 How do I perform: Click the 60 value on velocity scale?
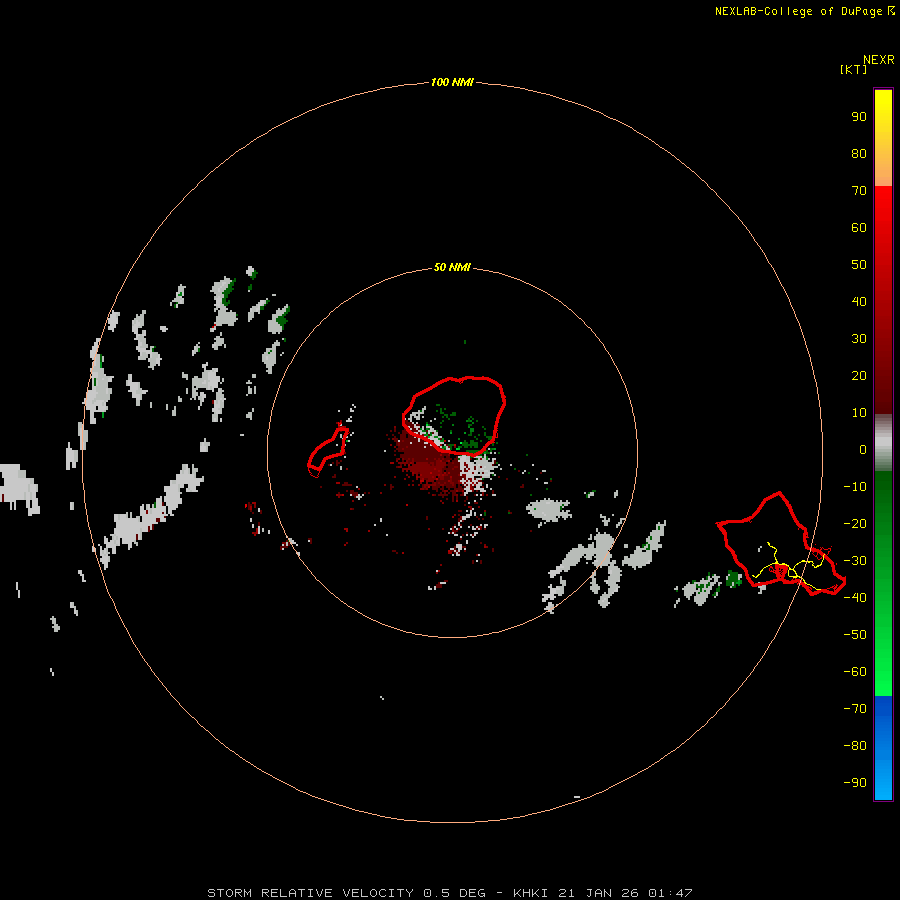[x=859, y=227]
